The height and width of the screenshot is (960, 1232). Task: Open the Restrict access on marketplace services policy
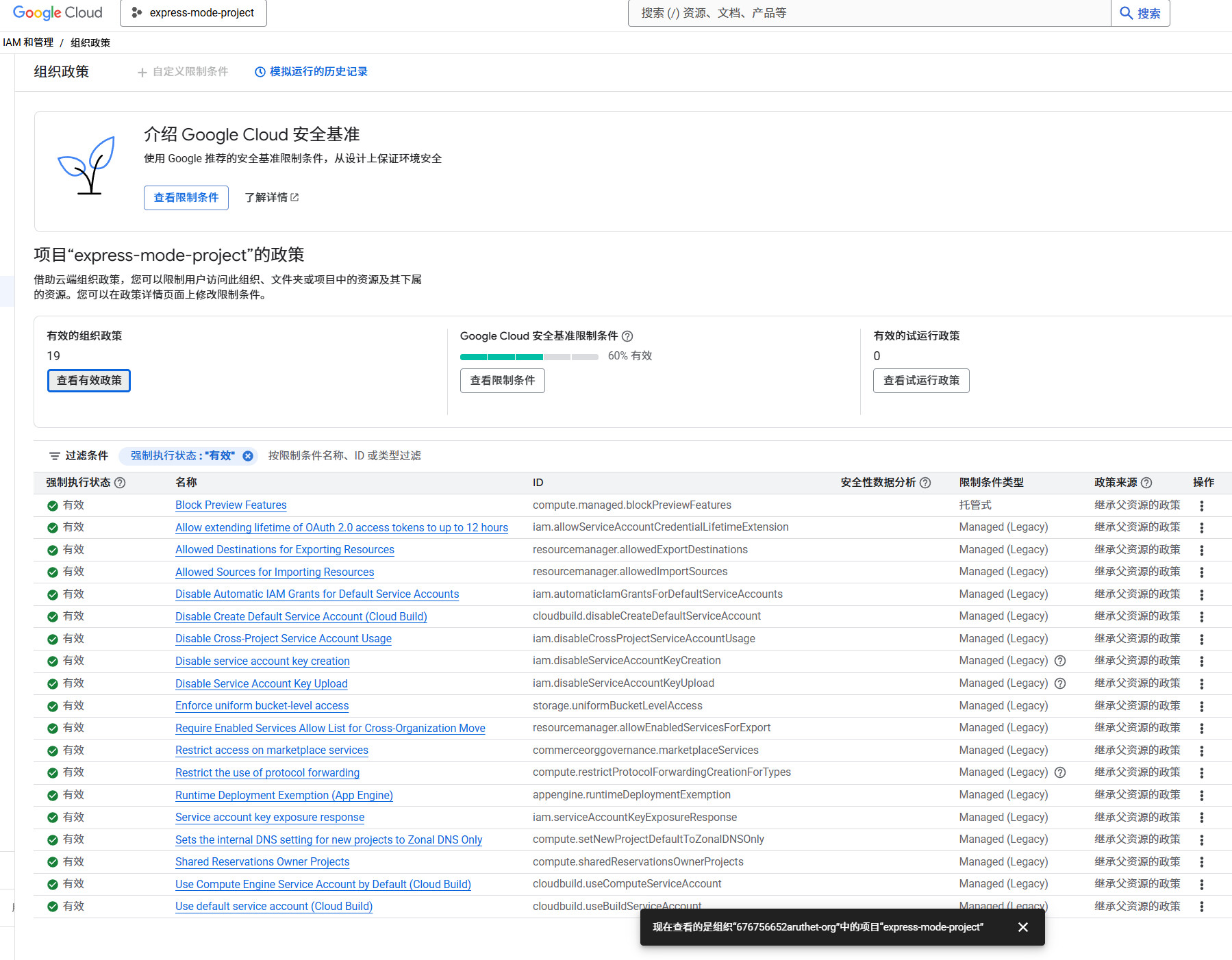271,750
